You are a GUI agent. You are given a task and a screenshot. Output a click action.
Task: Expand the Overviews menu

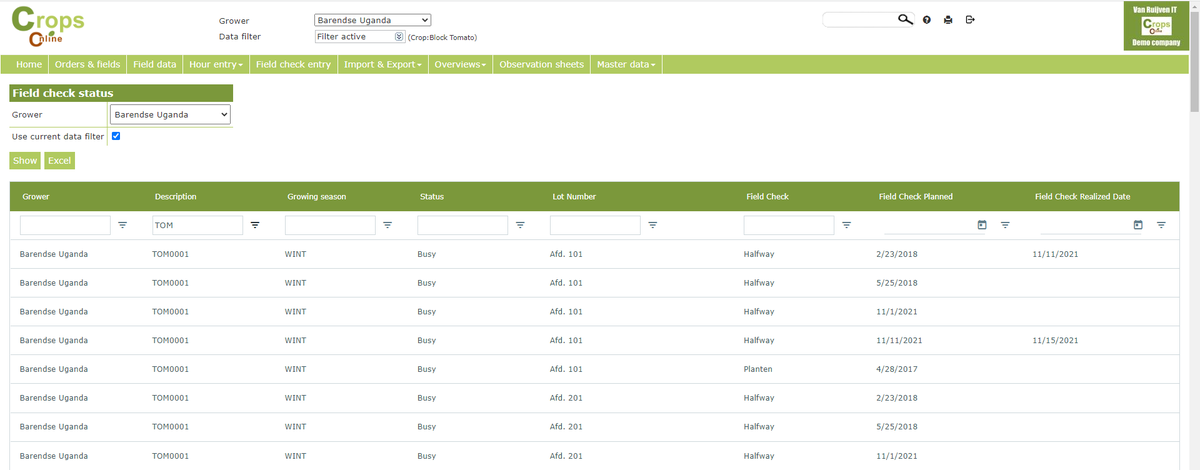pyautogui.click(x=460, y=65)
